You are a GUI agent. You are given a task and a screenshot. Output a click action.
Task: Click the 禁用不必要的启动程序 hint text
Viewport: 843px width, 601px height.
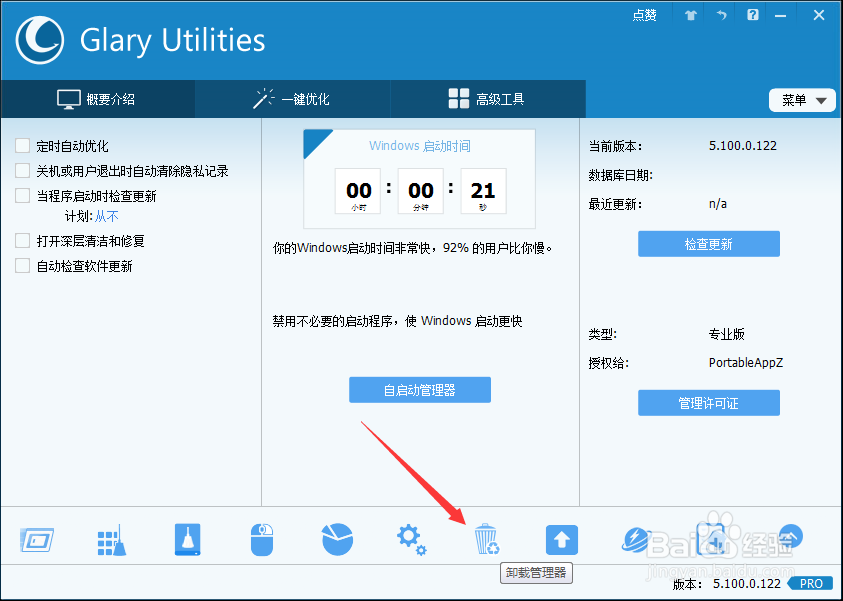click(397, 321)
